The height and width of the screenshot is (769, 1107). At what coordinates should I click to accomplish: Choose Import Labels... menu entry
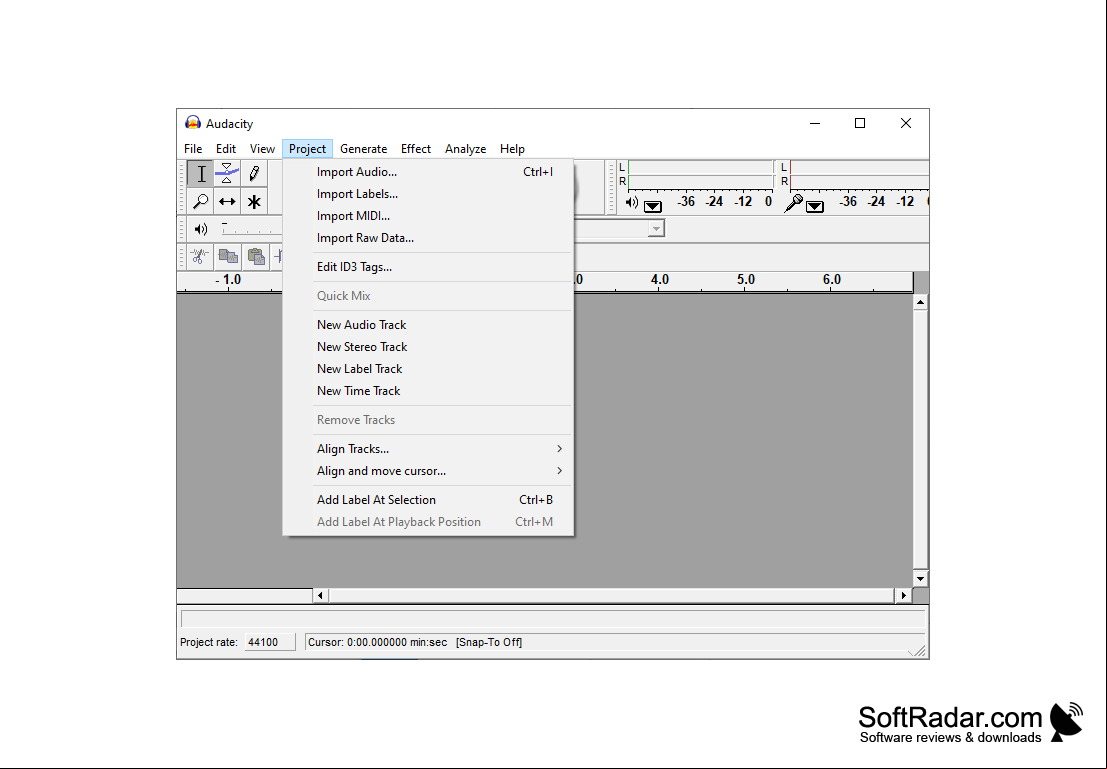428,193
